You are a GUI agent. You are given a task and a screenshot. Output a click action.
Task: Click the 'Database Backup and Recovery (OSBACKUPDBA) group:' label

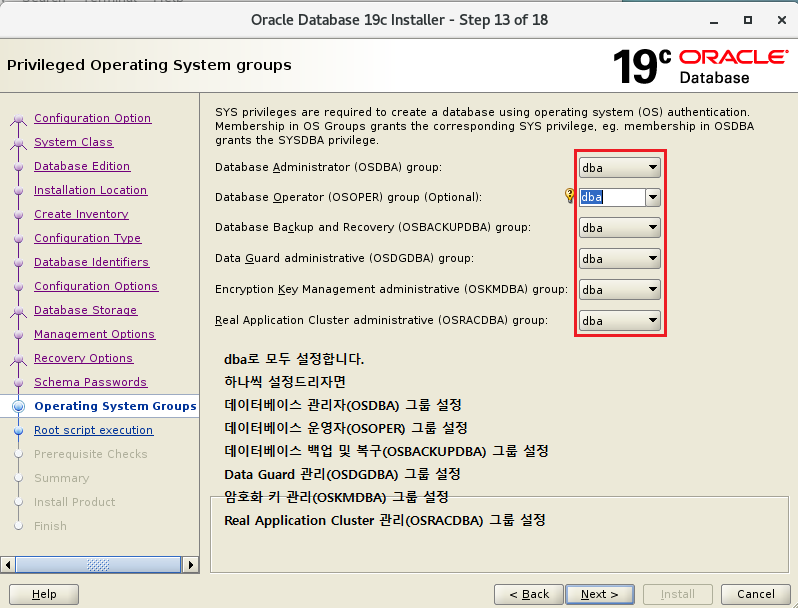(373, 227)
